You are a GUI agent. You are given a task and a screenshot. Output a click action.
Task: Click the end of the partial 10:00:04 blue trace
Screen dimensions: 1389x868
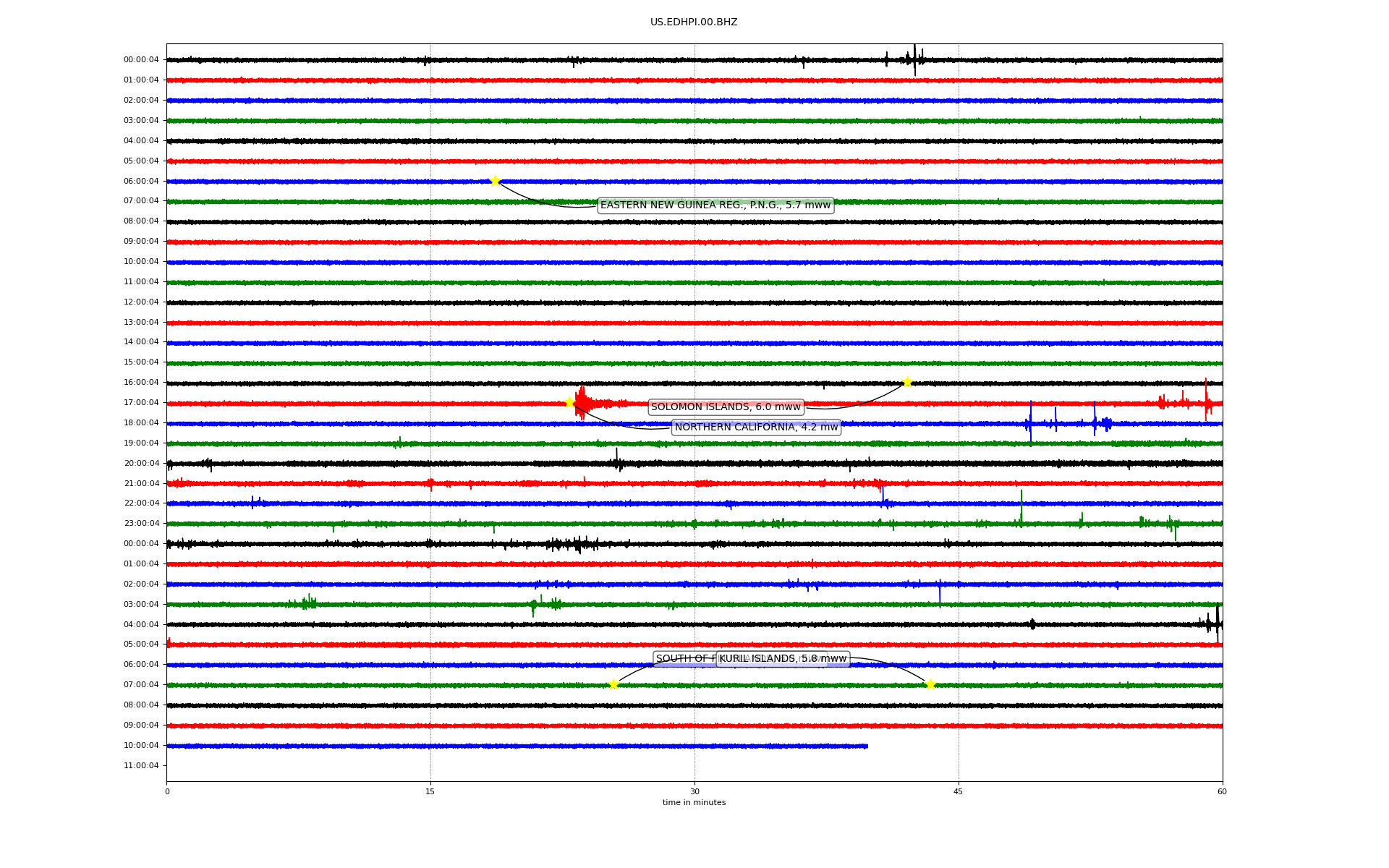point(866,746)
